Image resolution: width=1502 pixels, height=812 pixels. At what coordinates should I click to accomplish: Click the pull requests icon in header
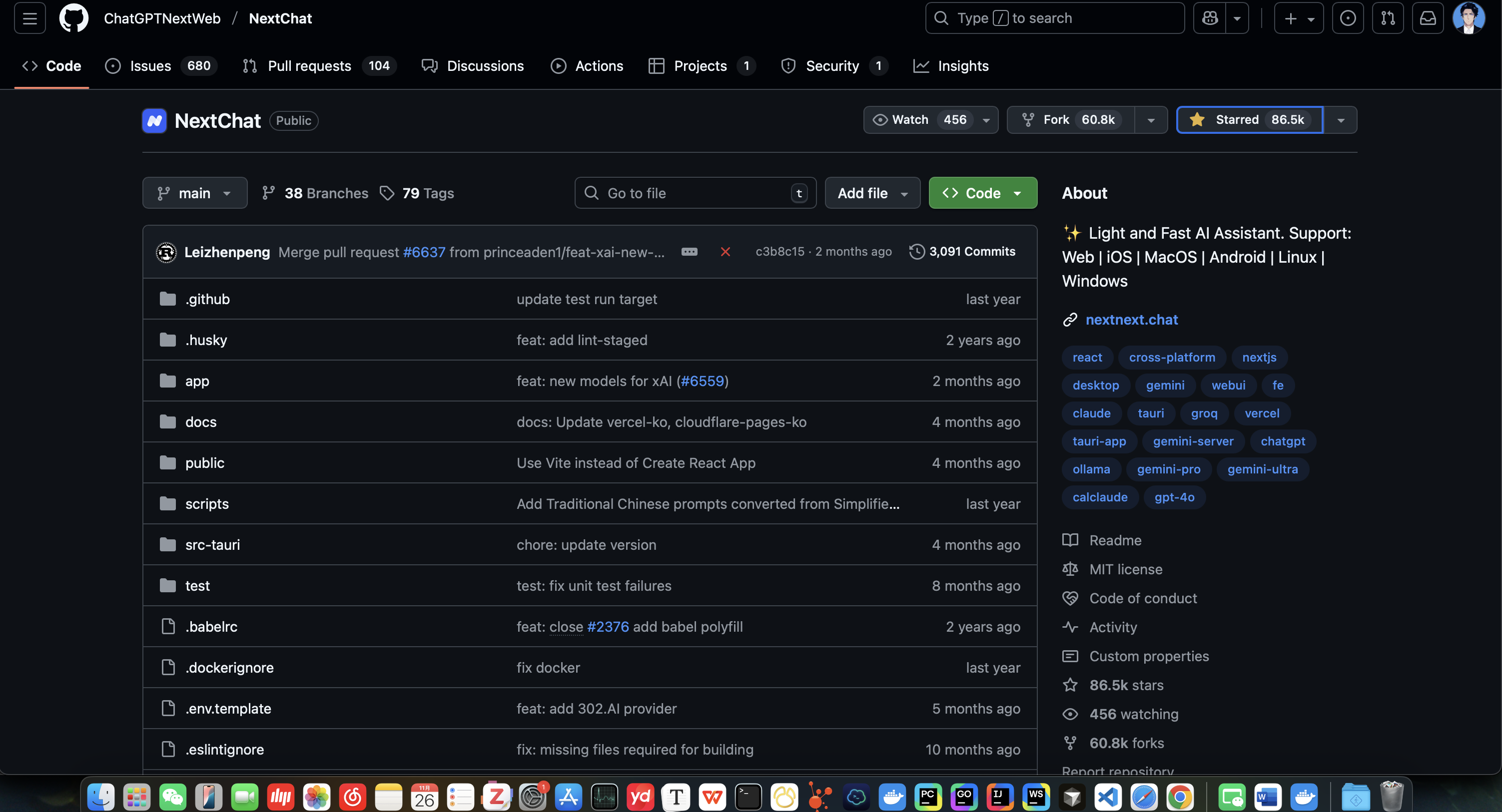pos(1388,18)
